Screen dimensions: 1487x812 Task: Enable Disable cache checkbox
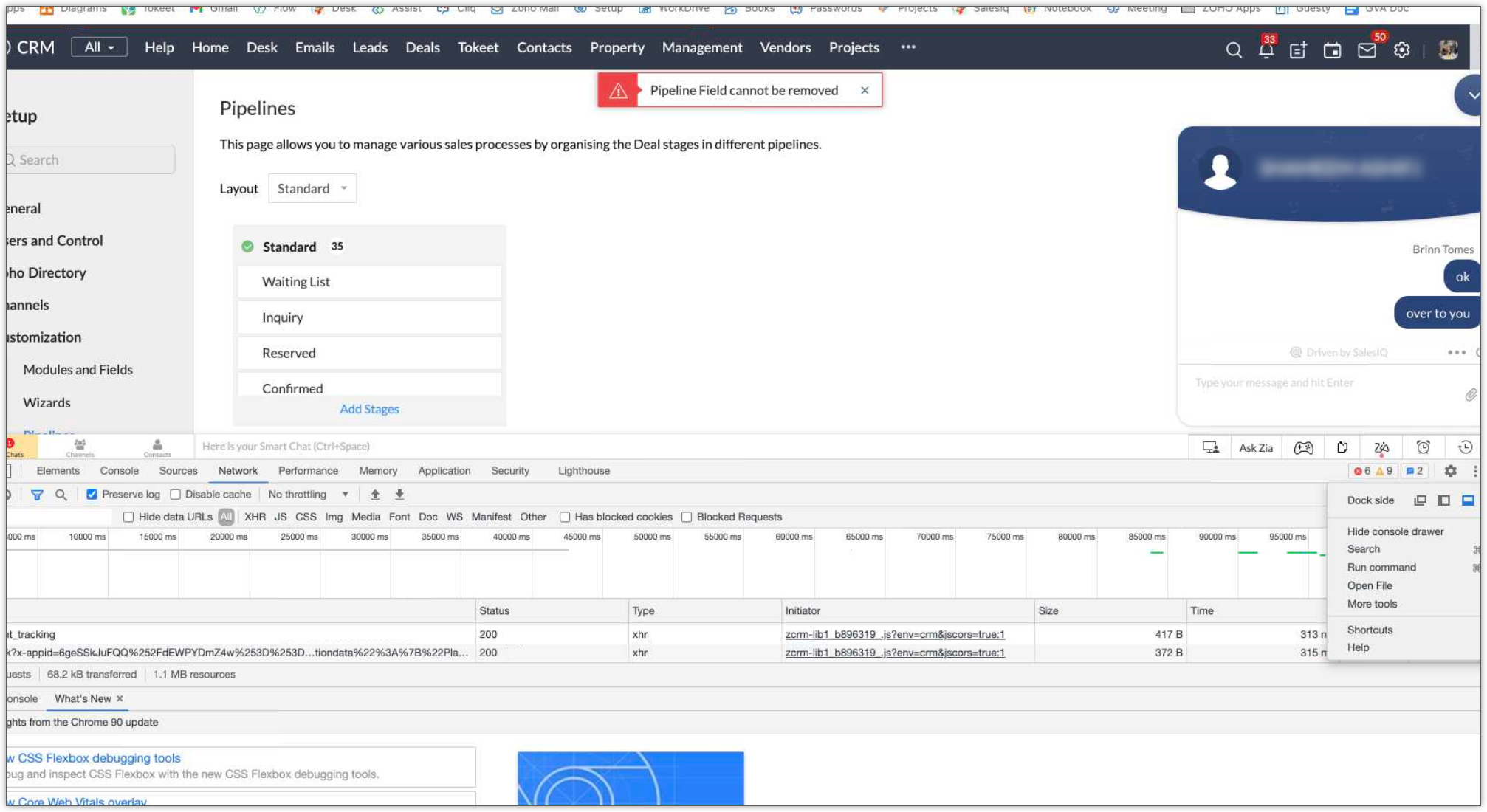(176, 495)
